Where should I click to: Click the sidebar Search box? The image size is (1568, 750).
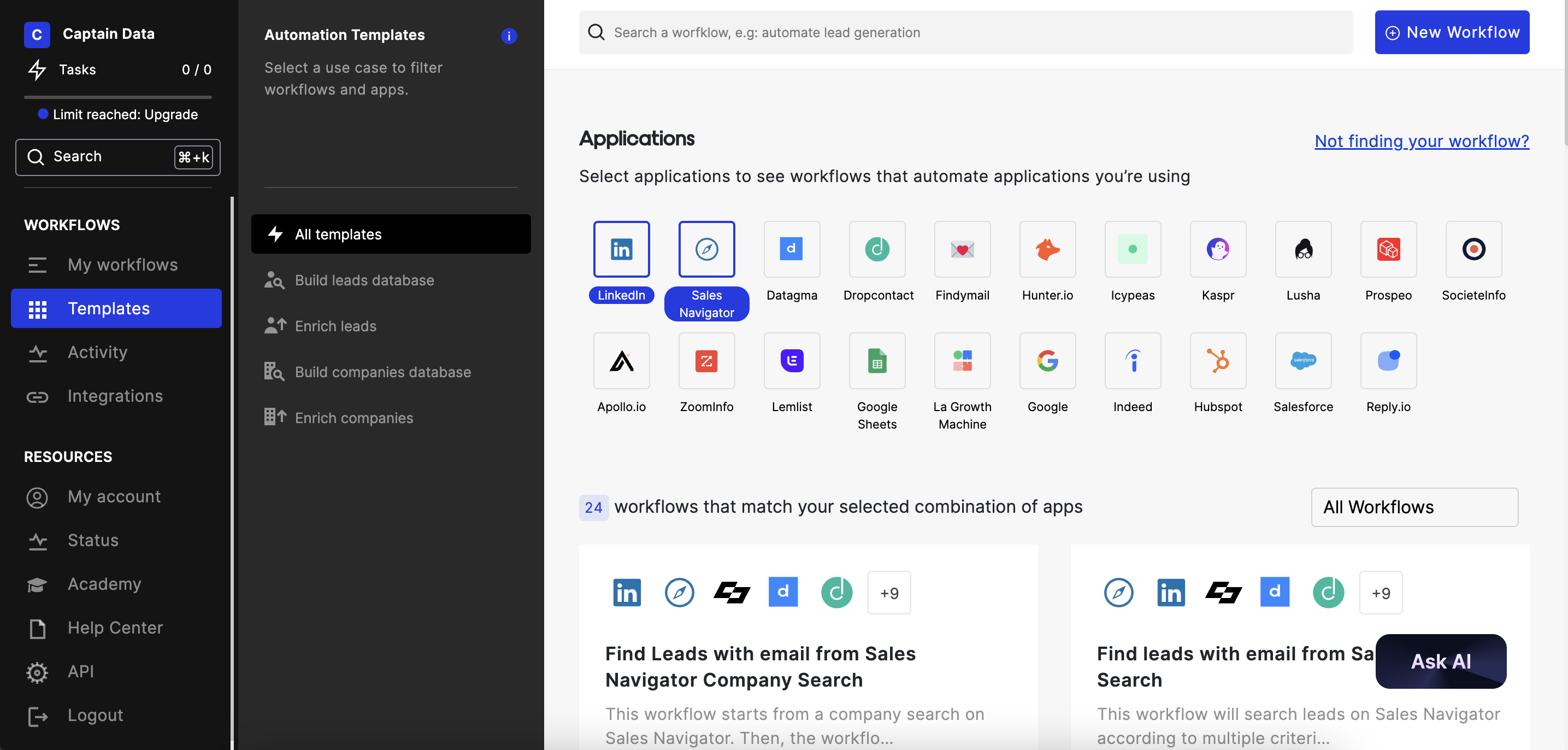pos(117,157)
